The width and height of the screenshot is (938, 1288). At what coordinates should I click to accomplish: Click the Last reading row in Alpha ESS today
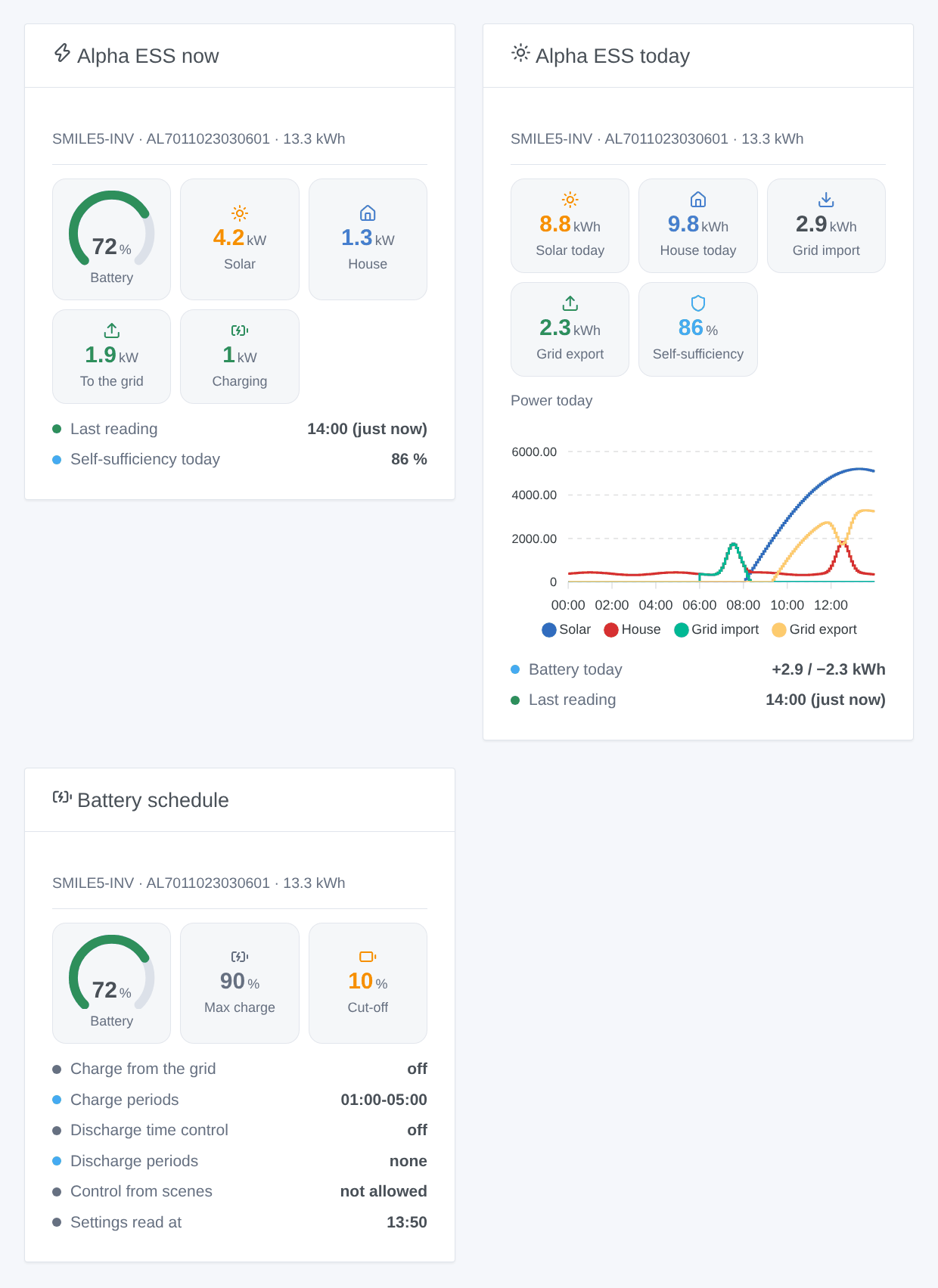[x=698, y=700]
